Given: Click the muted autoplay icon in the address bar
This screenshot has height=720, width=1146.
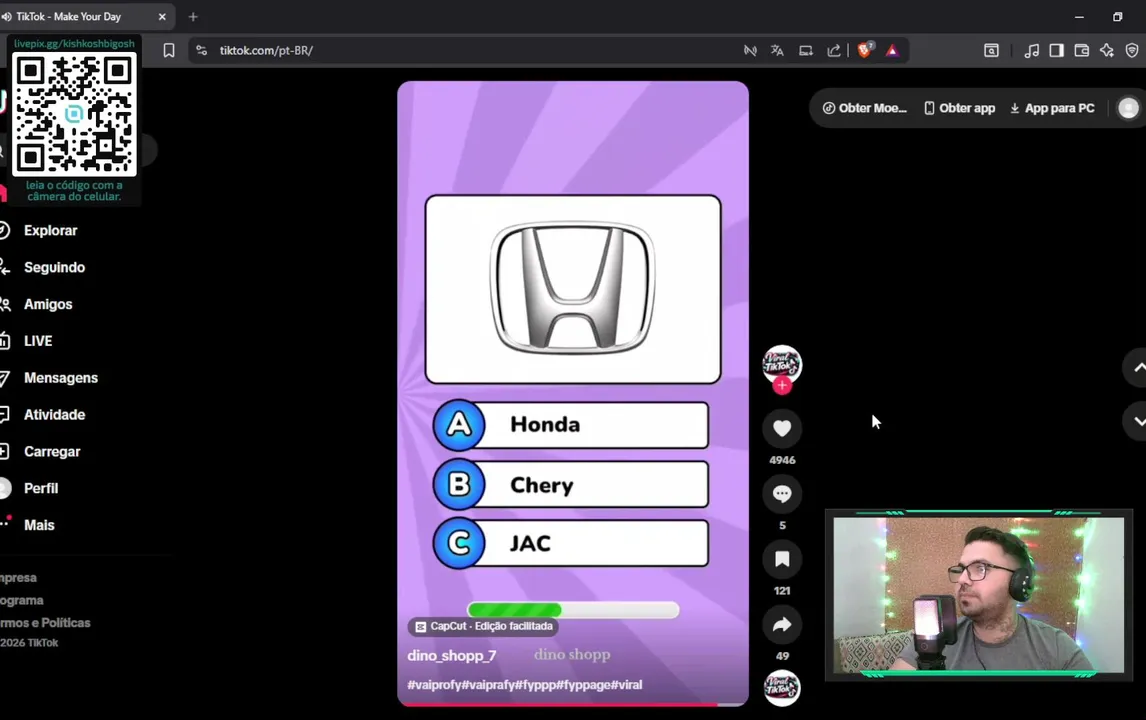Looking at the screenshot, I should tap(750, 50).
